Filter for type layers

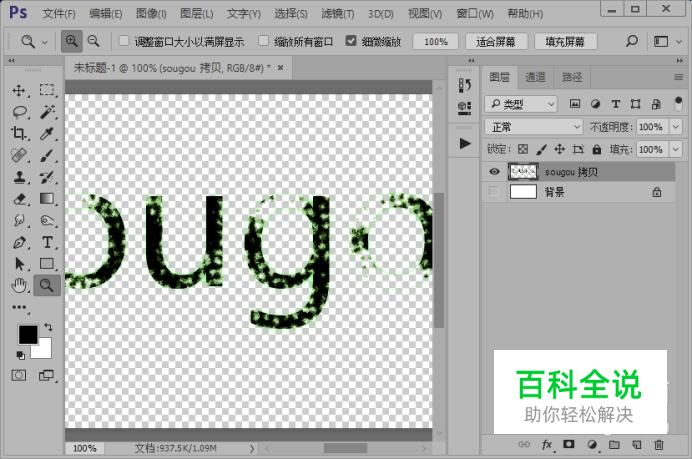click(x=616, y=104)
